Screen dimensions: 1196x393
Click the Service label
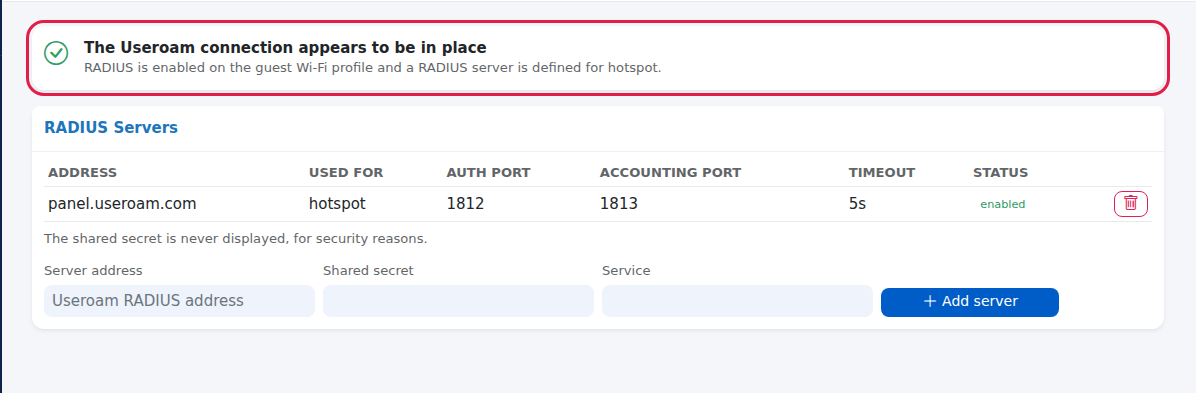coord(626,270)
